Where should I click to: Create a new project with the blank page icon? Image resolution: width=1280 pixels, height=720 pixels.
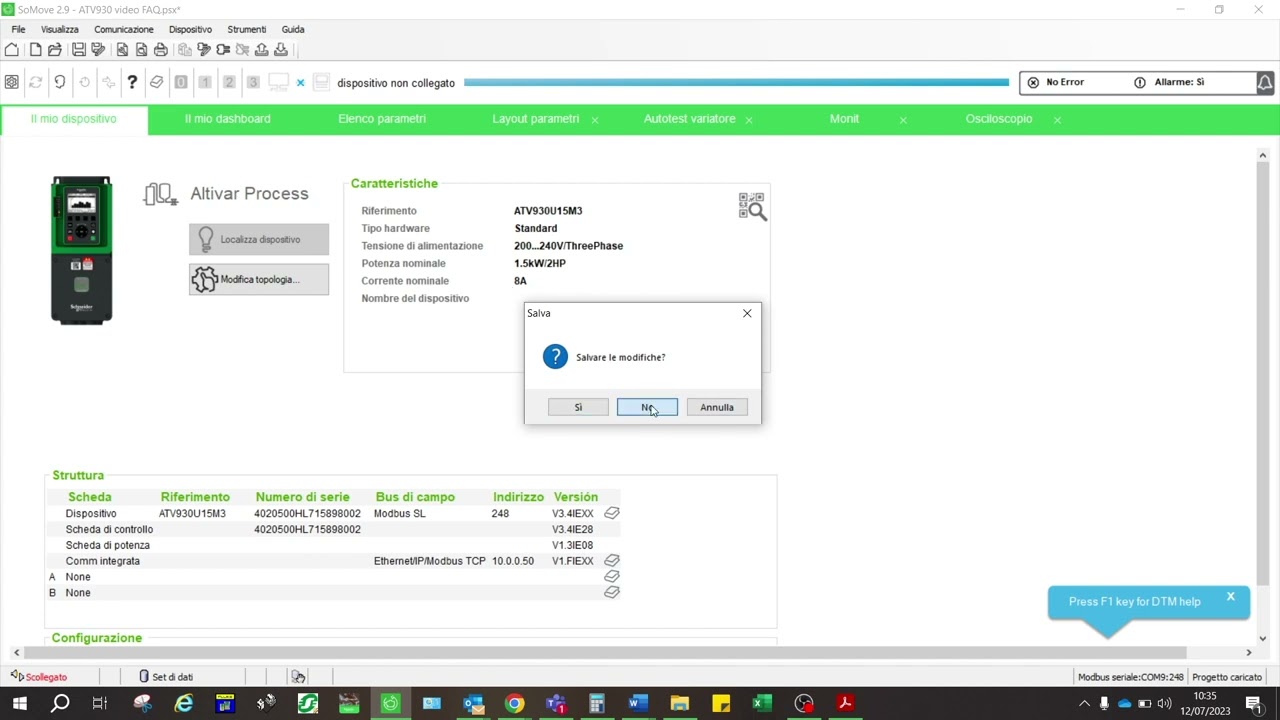coord(35,50)
